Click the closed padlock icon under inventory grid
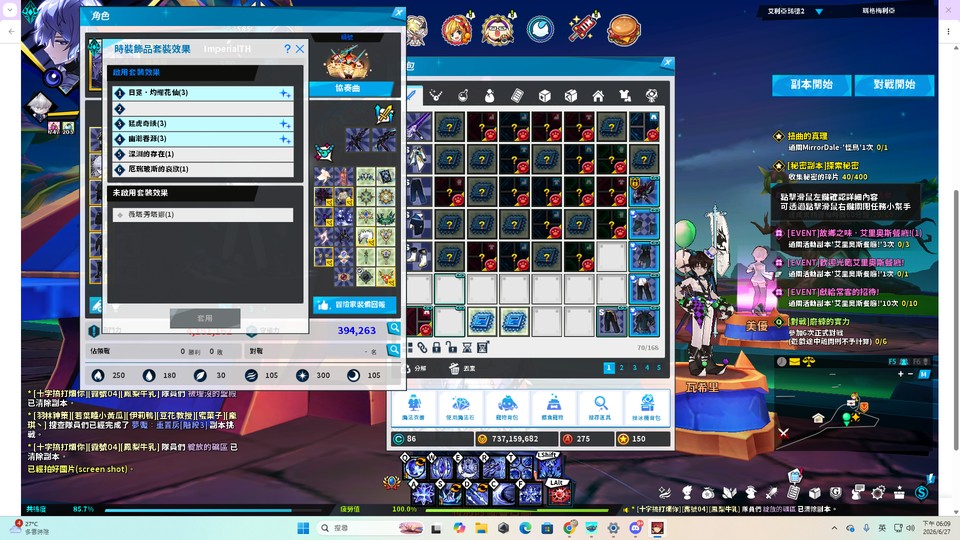The height and width of the screenshot is (540, 960). point(437,348)
